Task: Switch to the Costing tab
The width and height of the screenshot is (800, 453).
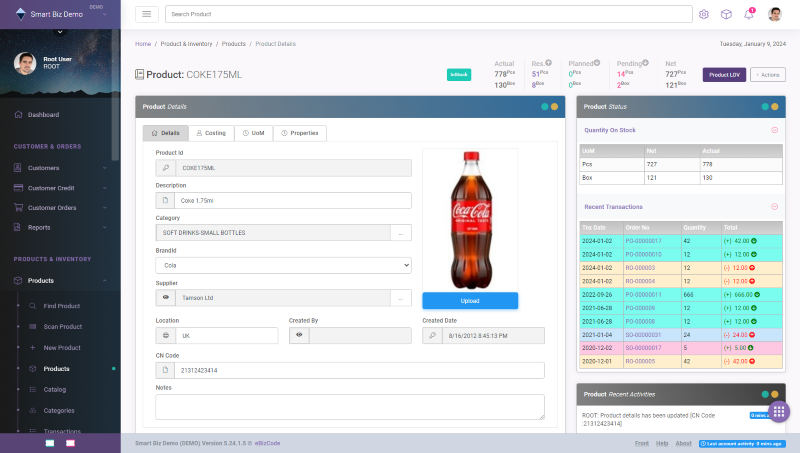Action: point(211,133)
